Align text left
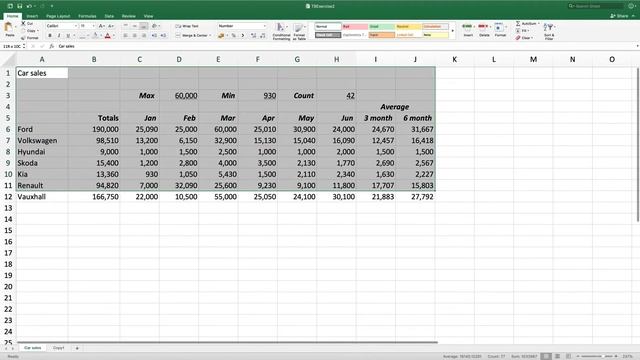The width and height of the screenshot is (640, 360). click(x=125, y=36)
